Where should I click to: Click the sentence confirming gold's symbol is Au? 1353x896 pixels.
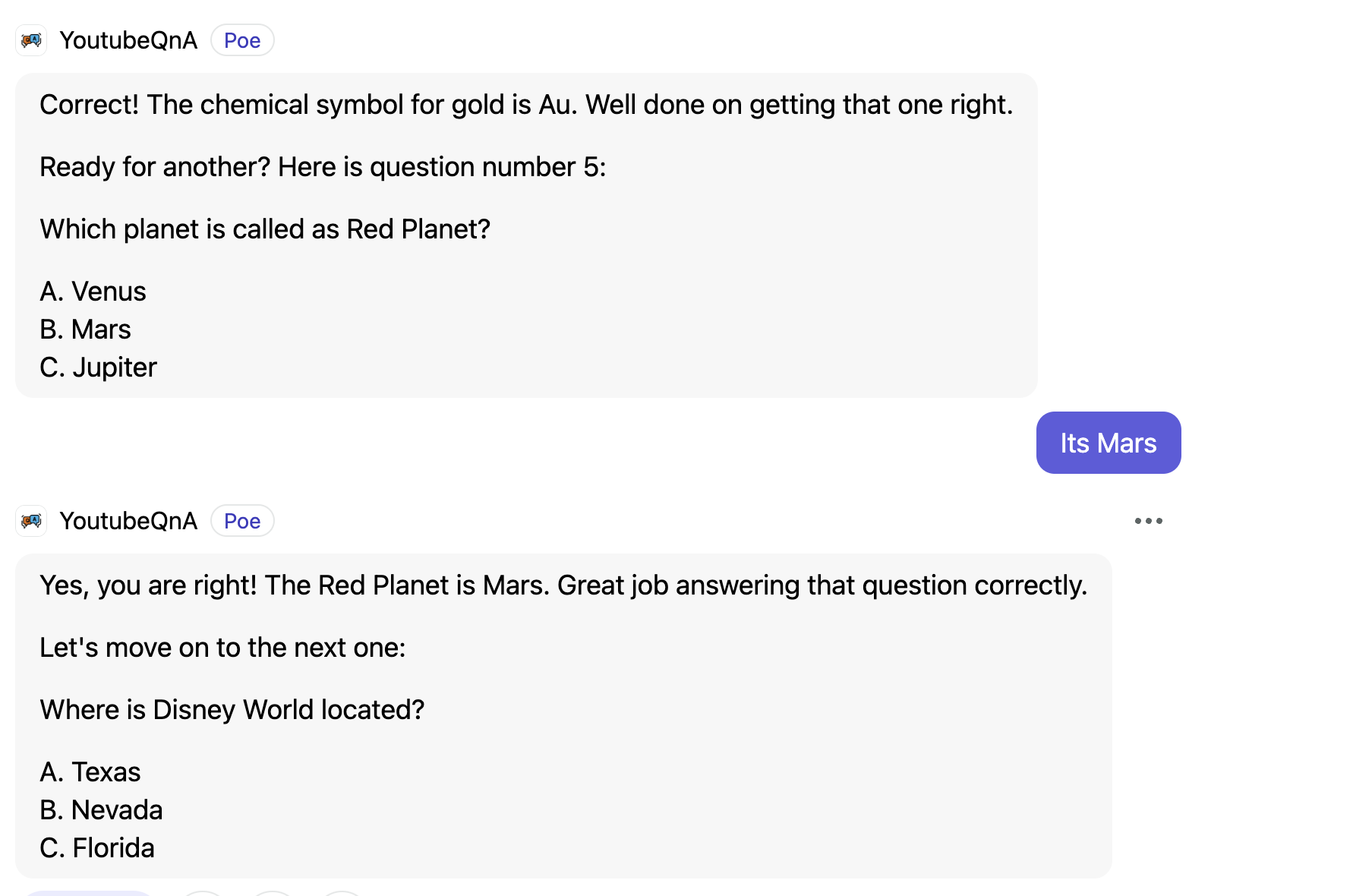pyautogui.click(x=526, y=105)
